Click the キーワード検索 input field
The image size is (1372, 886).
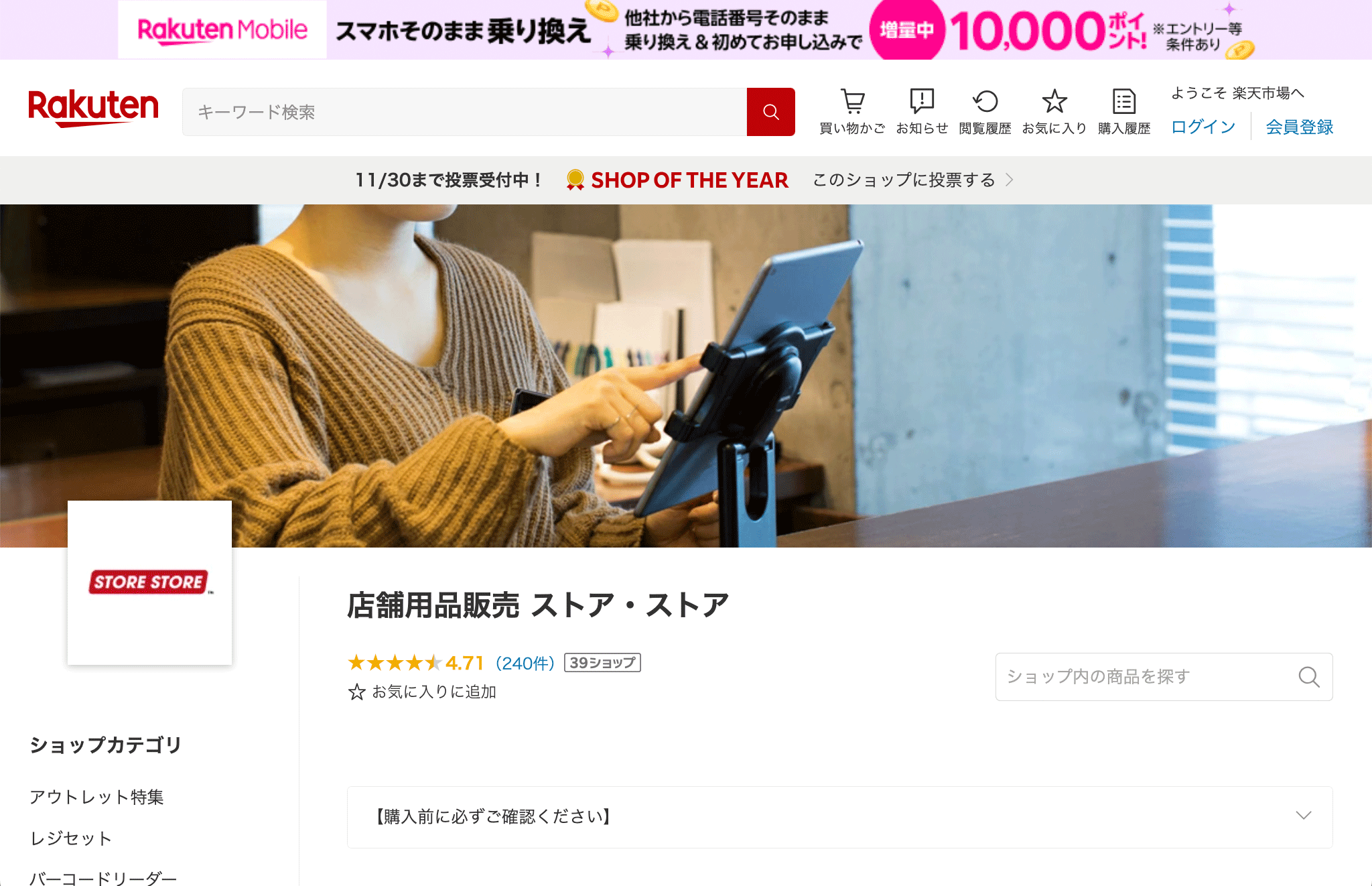pyautogui.click(x=464, y=112)
